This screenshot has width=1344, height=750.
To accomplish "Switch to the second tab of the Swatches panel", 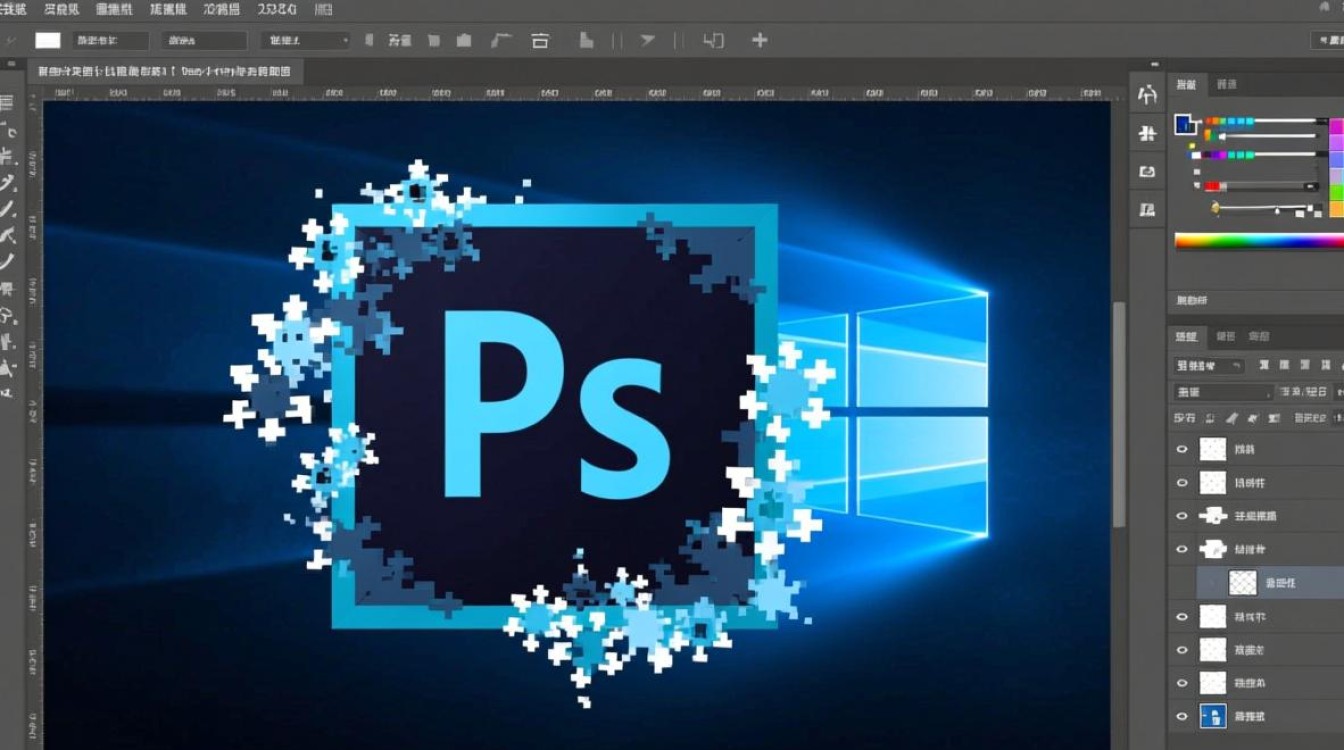I will pos(1226,84).
